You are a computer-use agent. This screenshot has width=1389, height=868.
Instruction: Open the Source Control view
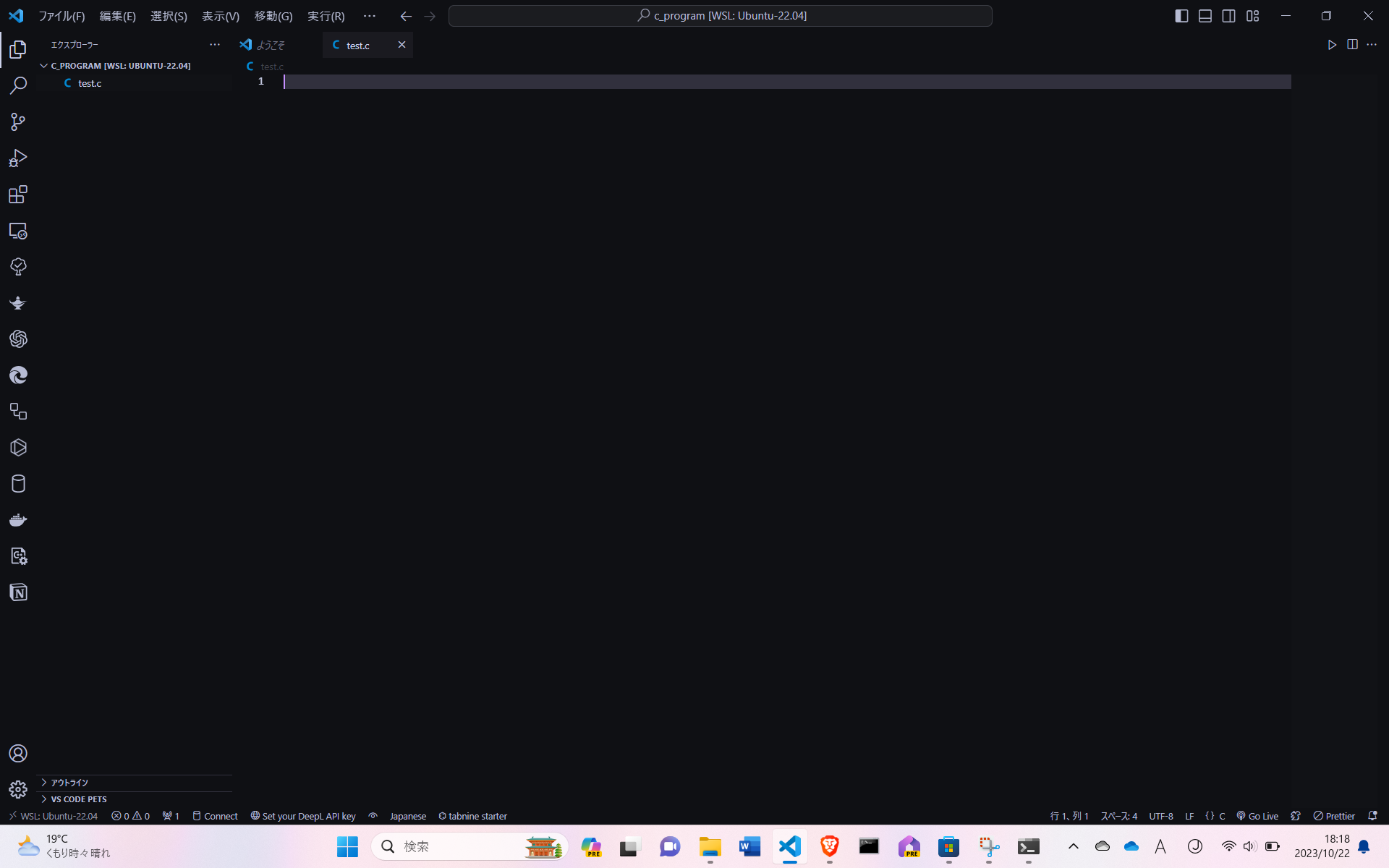click(18, 122)
